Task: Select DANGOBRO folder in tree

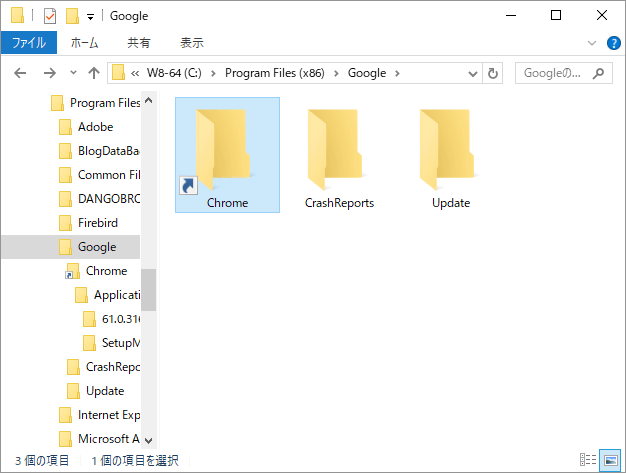Action: tap(99, 199)
